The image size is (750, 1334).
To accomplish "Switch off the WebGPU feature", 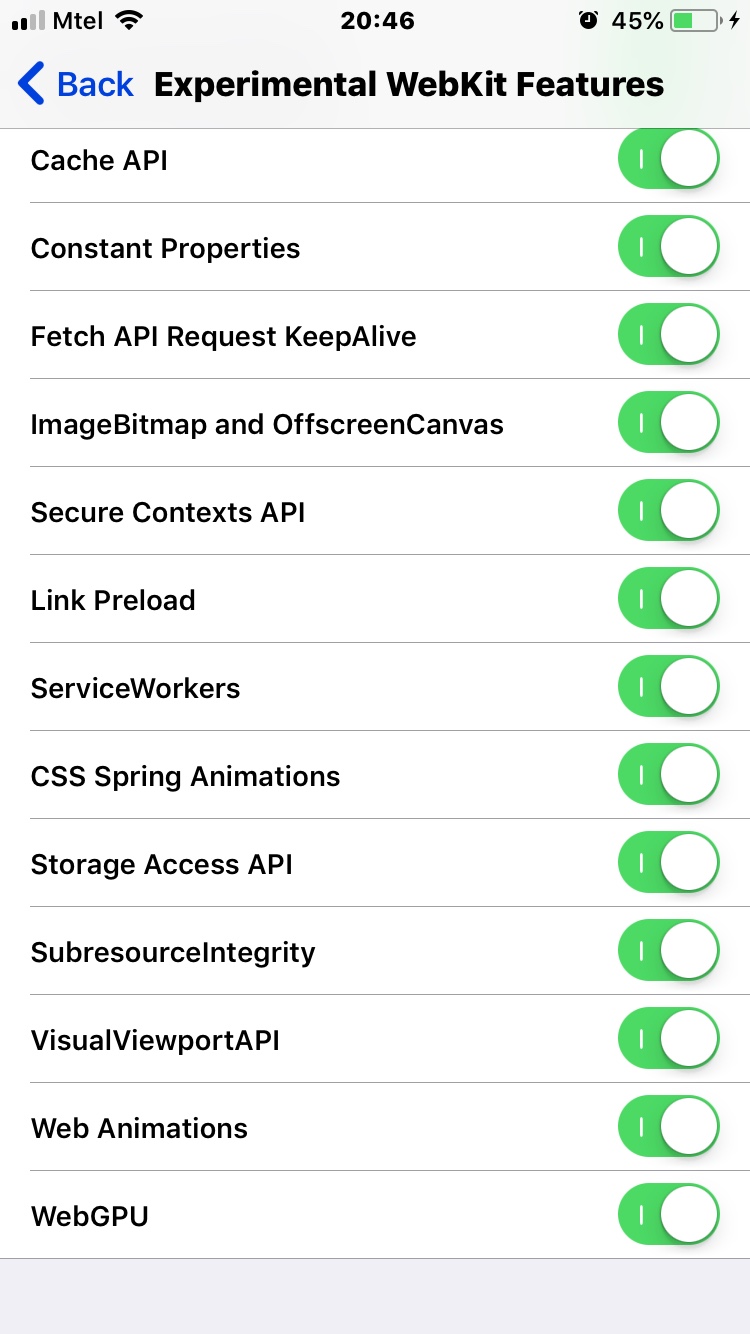I will pos(669,1216).
